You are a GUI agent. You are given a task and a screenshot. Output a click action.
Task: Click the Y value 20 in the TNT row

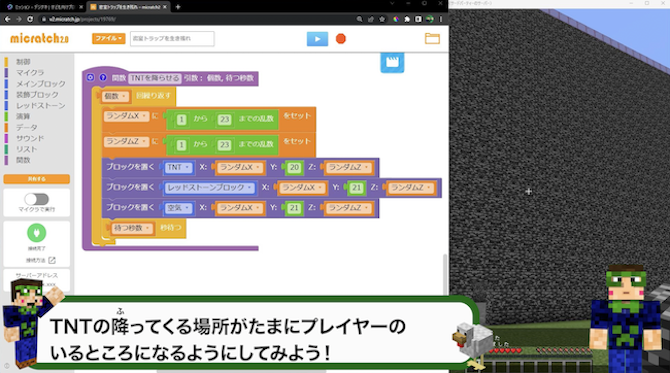coord(294,167)
